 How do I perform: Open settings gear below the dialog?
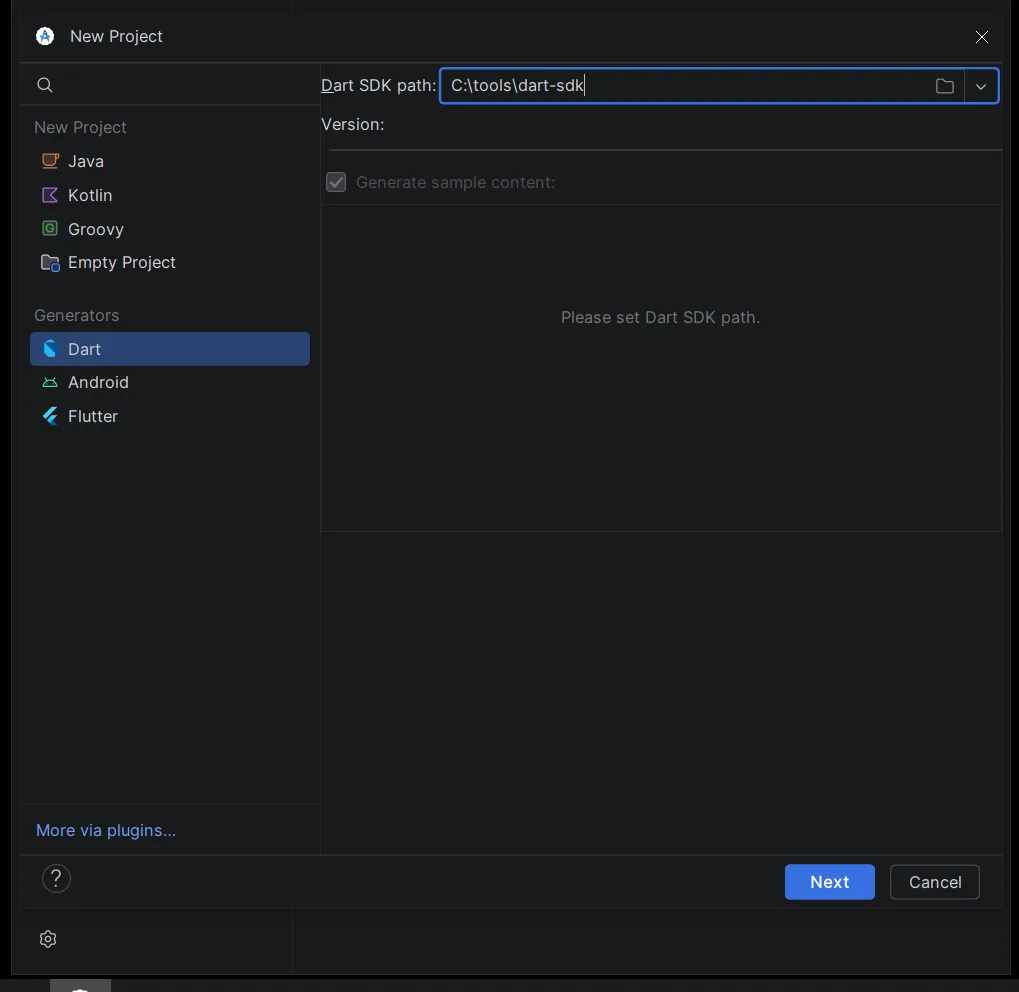click(48, 939)
